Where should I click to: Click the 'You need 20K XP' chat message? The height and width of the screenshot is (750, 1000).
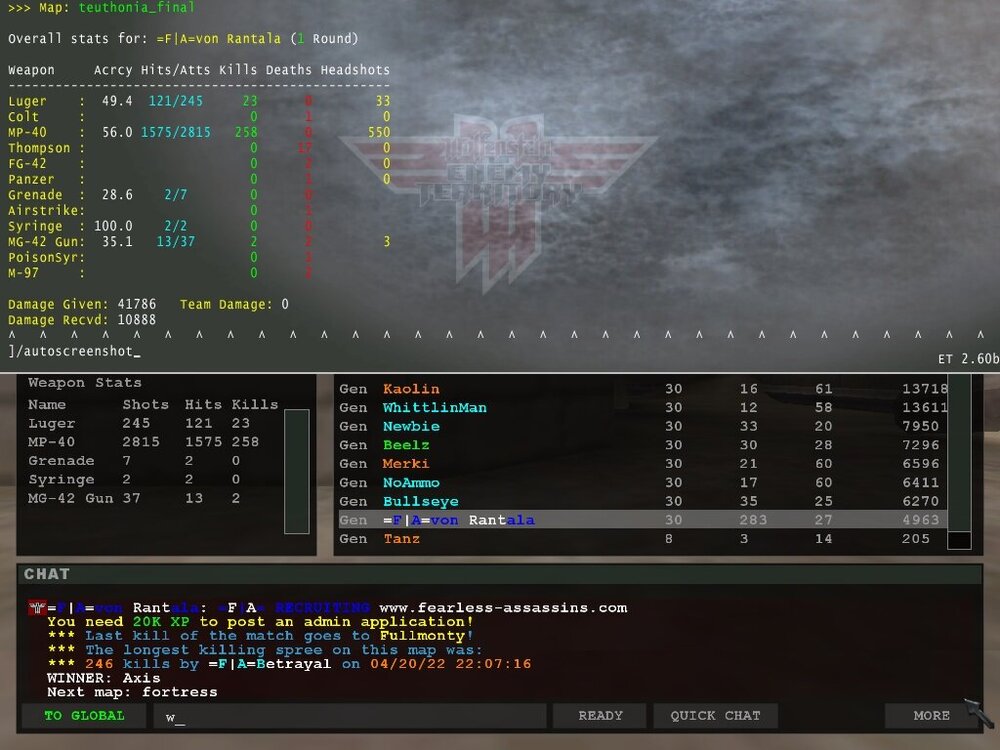point(260,622)
